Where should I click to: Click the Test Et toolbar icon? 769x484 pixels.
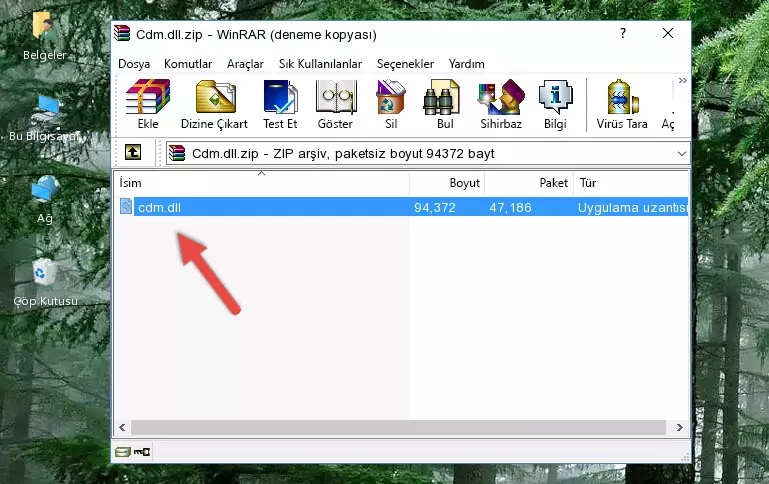tap(280, 97)
